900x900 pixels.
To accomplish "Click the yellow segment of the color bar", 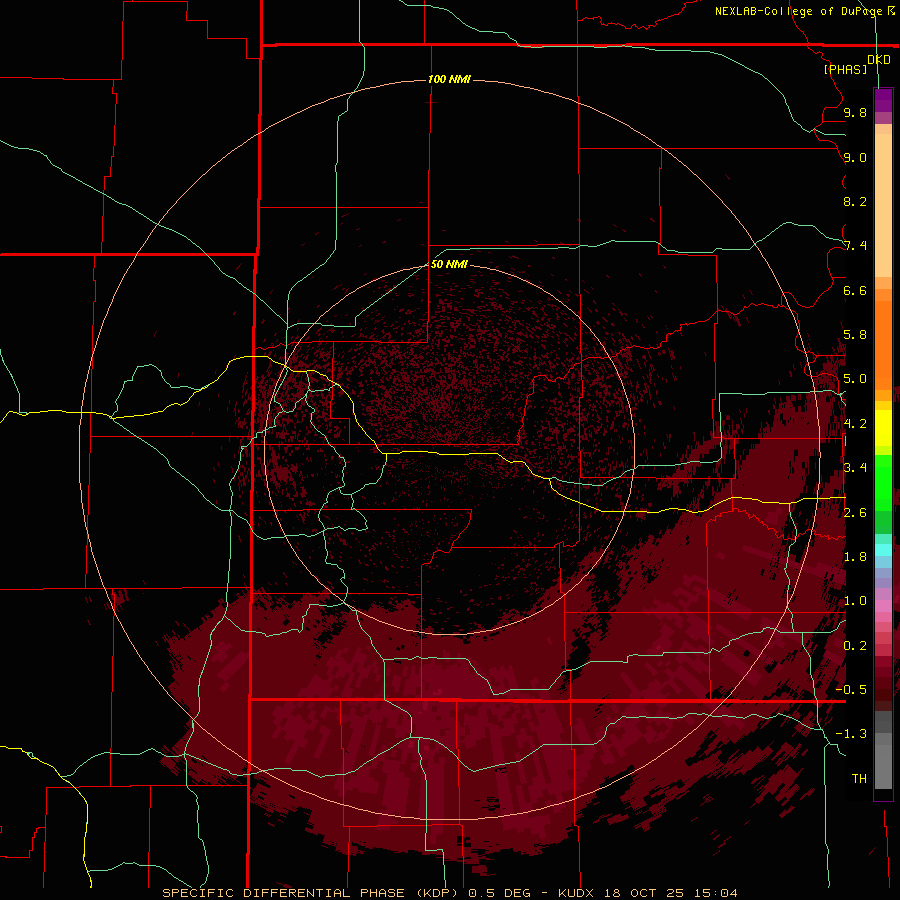I will click(883, 428).
